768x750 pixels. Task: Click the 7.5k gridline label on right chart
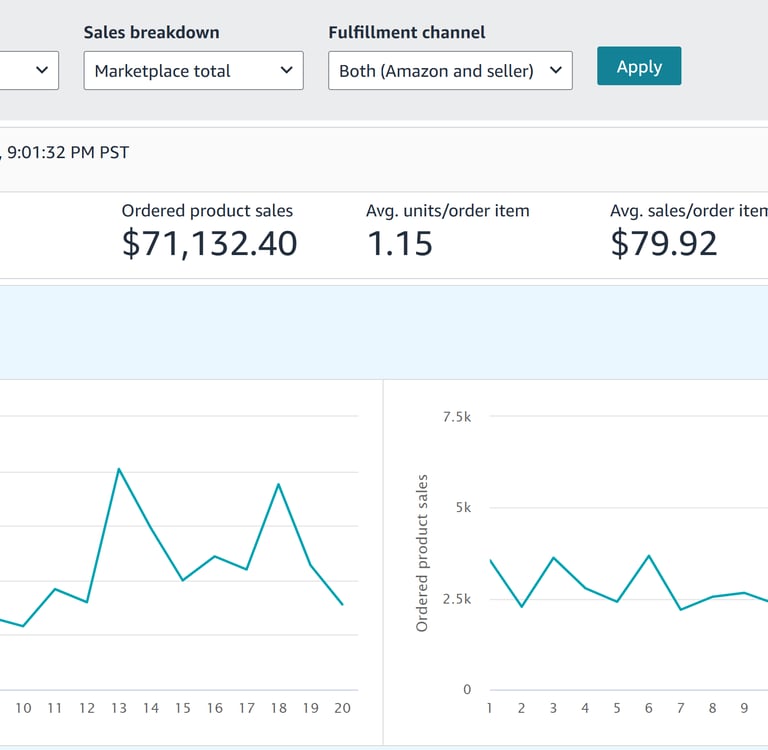click(456, 416)
